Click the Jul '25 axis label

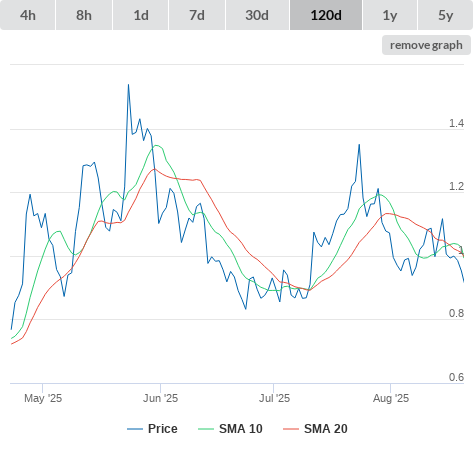274,398
